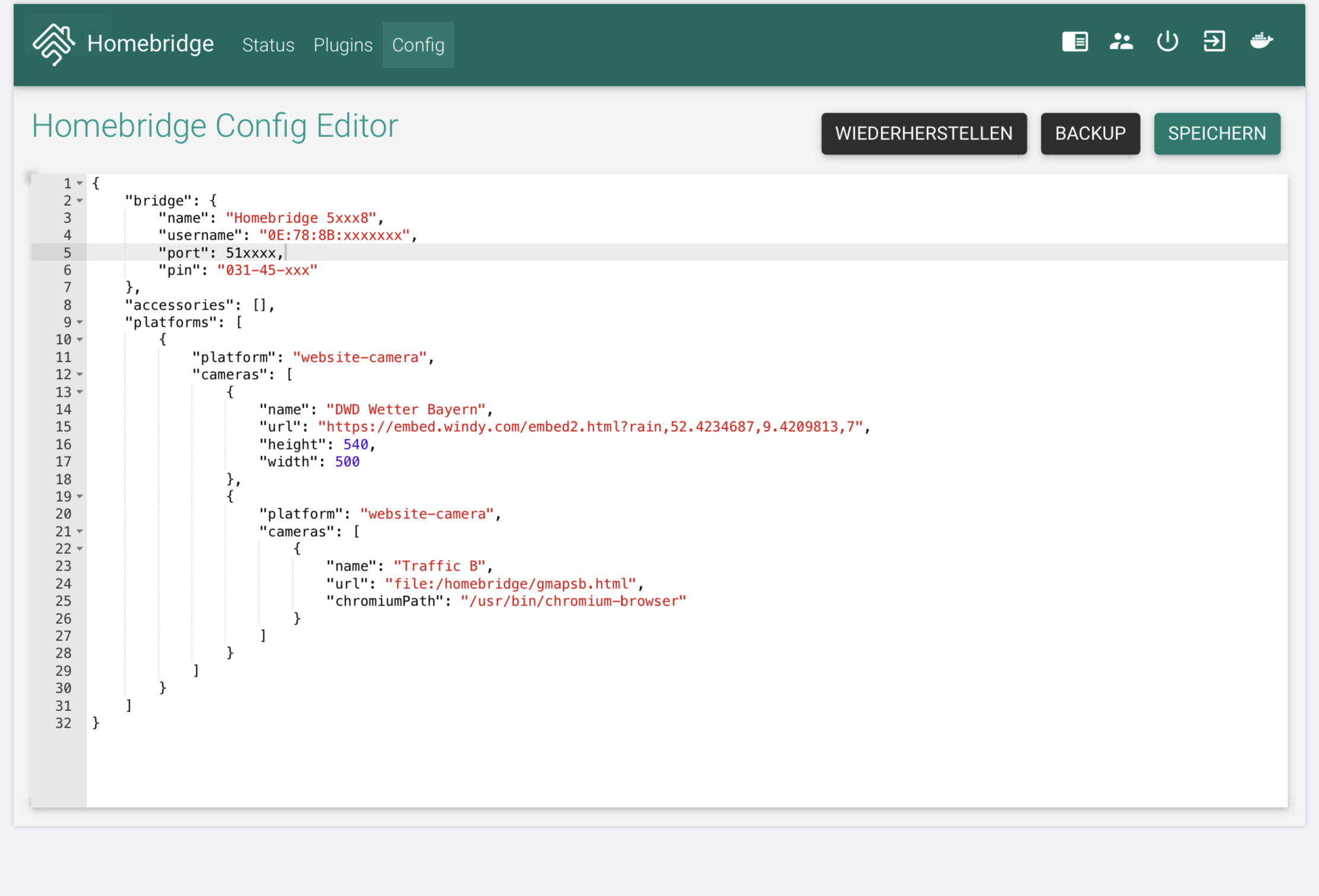Select the Config tab
The image size is (1319, 896).
point(418,45)
